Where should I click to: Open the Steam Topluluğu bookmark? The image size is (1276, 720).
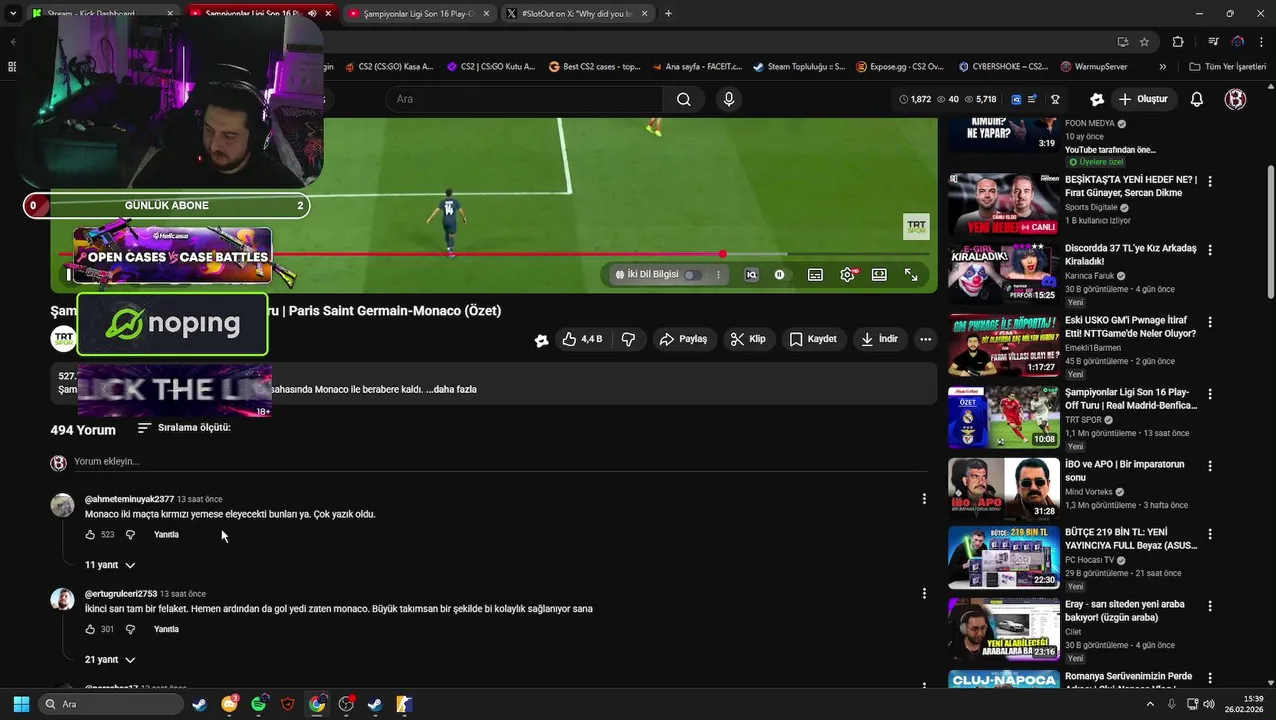798,67
